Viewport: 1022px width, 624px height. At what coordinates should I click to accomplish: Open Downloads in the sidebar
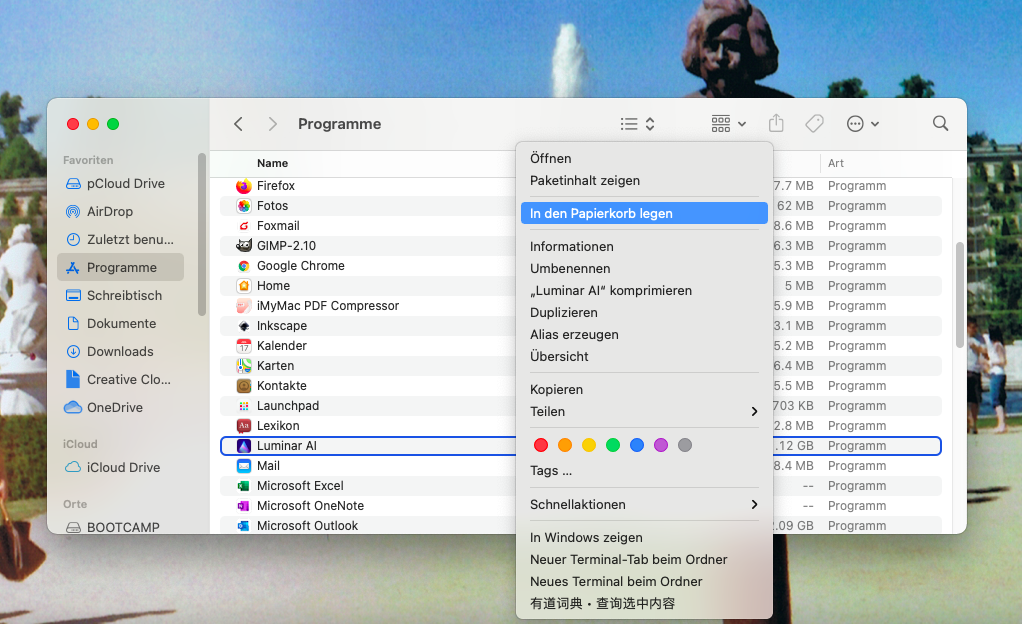coord(121,352)
